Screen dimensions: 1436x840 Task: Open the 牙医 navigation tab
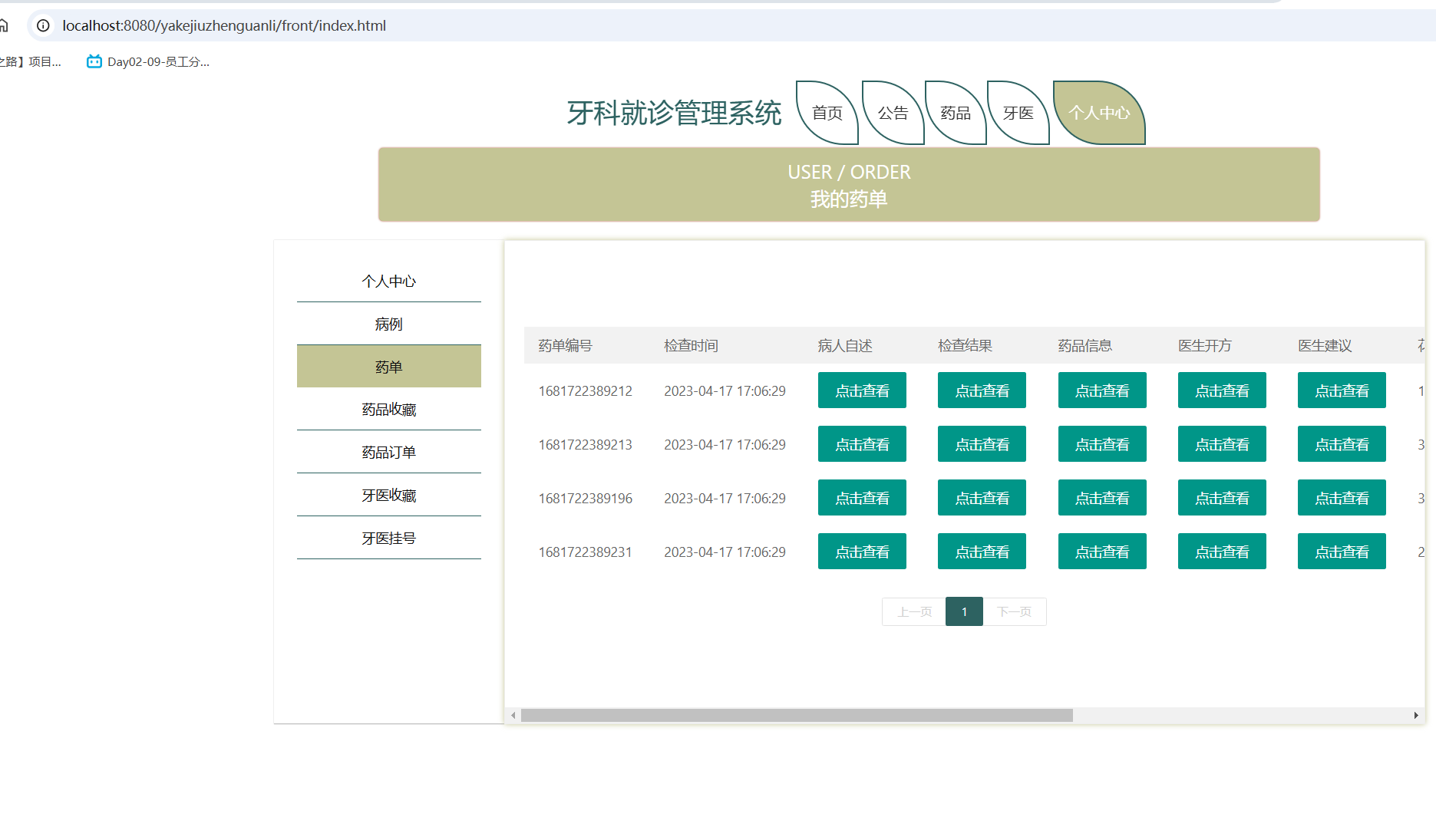[x=1018, y=113]
